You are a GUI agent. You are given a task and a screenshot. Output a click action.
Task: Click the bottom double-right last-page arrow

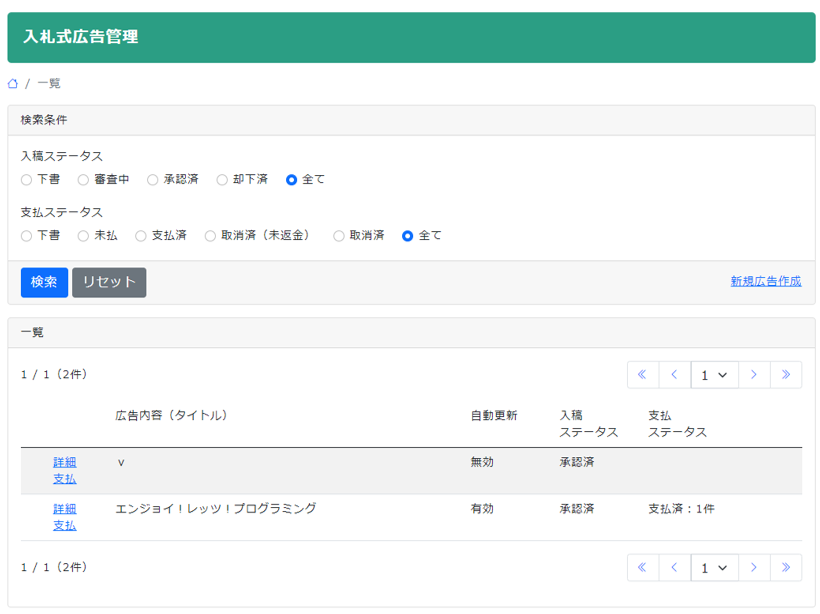point(787,567)
